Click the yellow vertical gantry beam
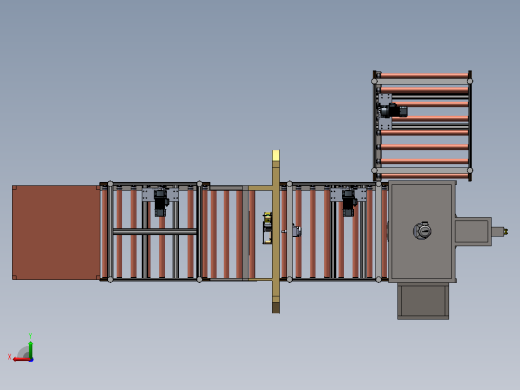 (276, 231)
